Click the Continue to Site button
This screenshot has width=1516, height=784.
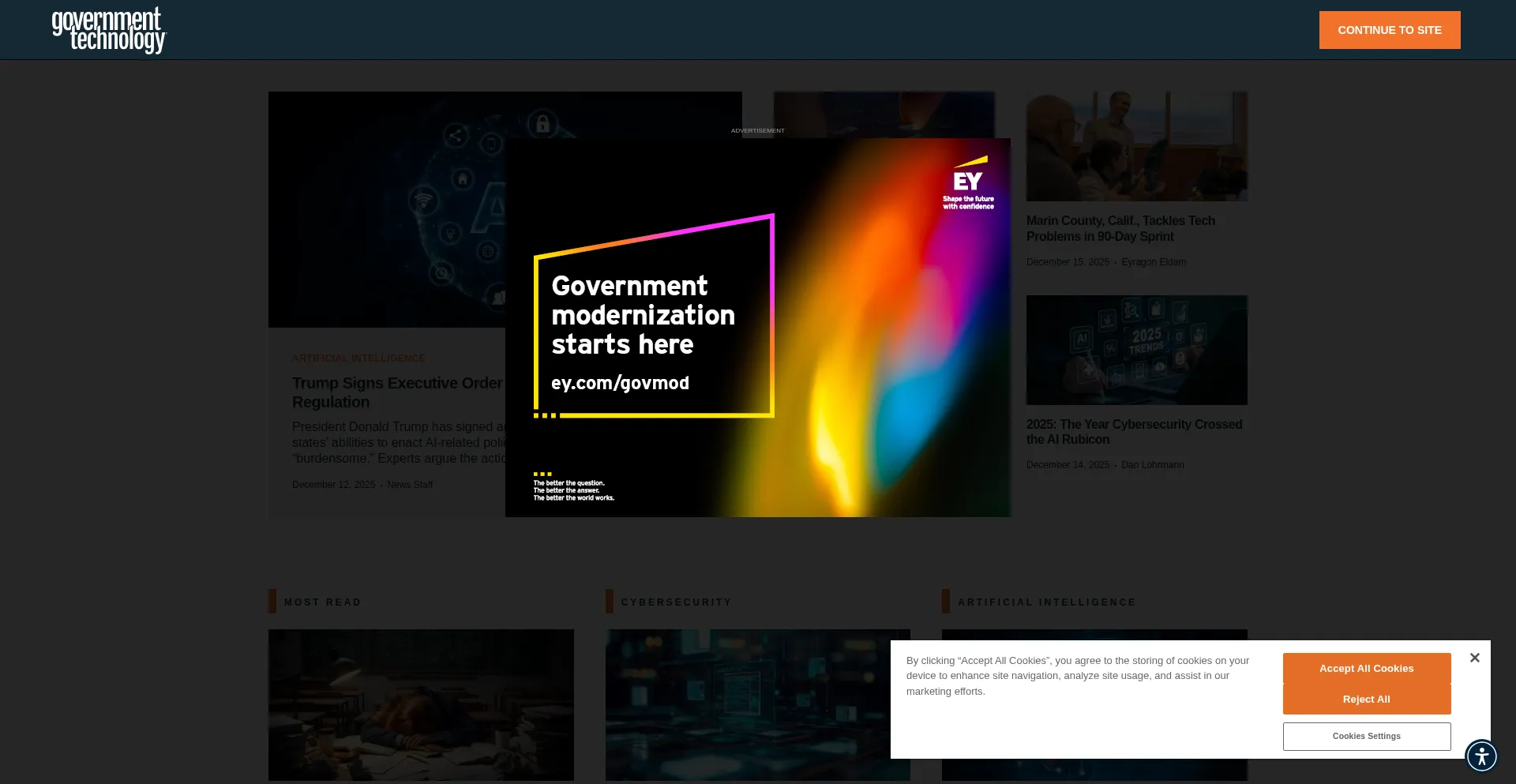pos(1389,29)
